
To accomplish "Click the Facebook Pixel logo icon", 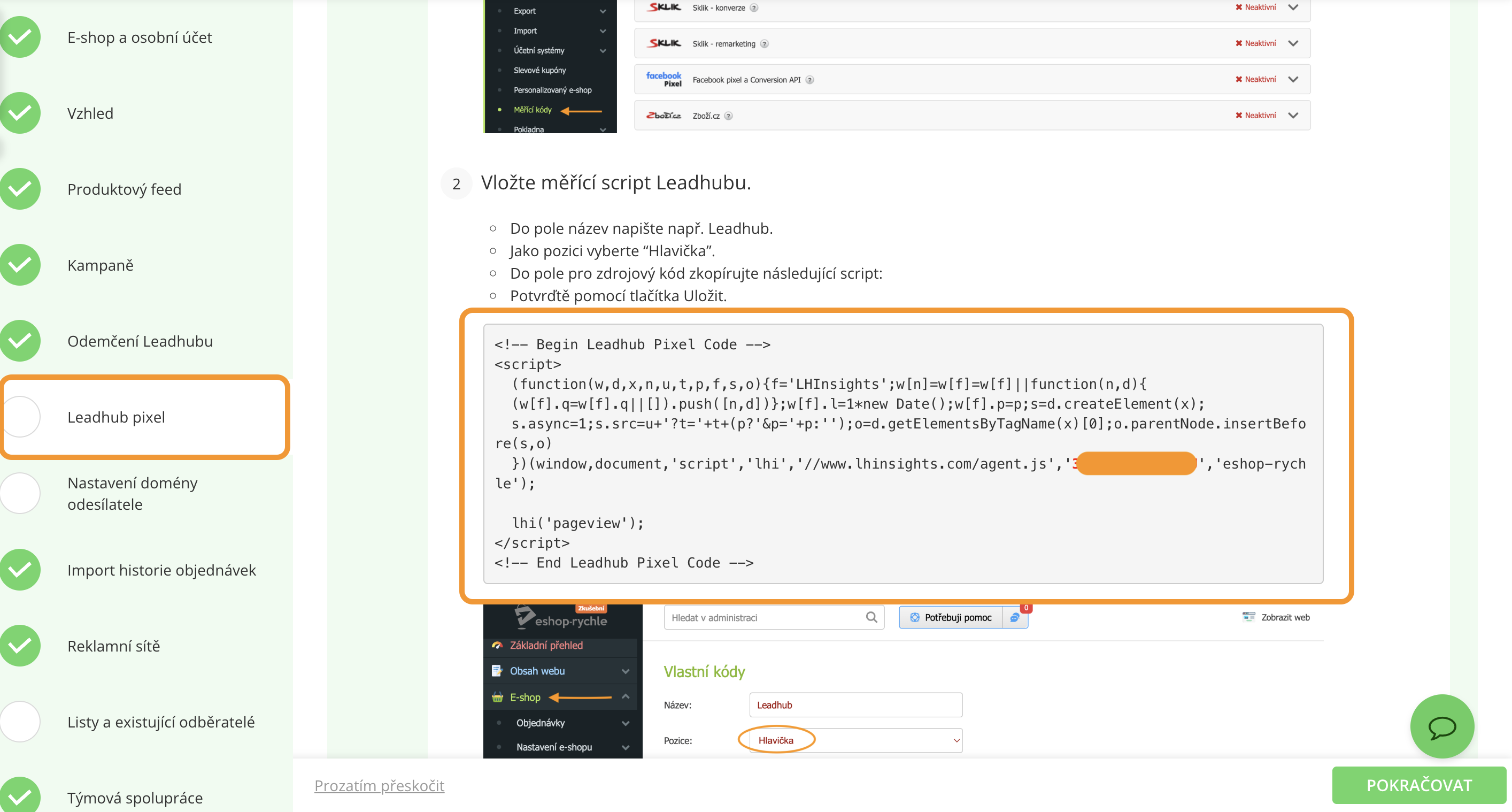I will click(x=664, y=79).
